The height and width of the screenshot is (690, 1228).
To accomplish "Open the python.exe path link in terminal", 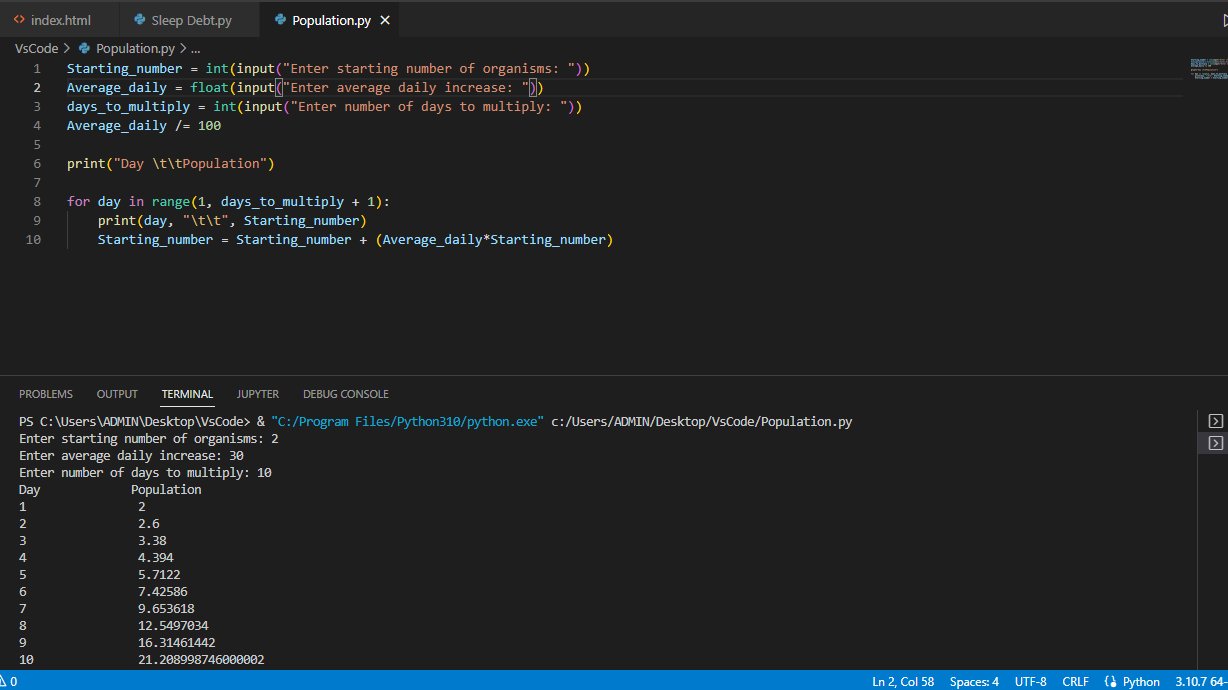I will coord(406,421).
